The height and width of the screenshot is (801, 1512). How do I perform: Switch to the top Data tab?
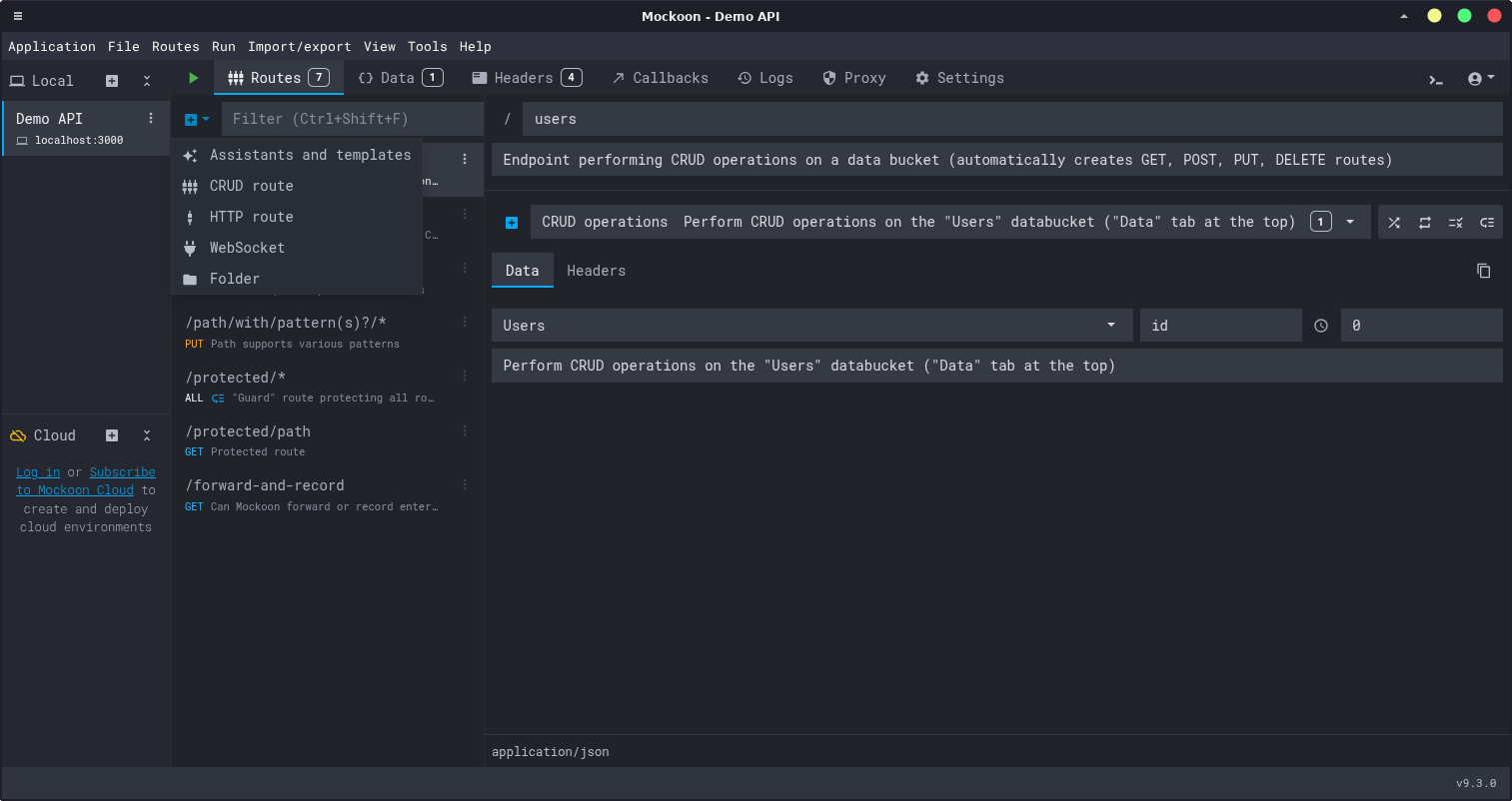401,78
